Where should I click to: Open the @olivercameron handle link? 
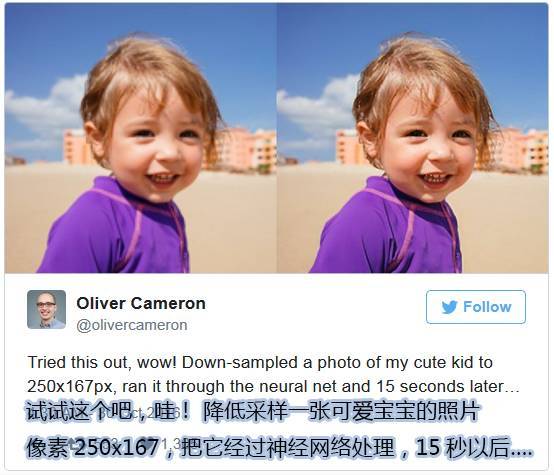pos(132,325)
